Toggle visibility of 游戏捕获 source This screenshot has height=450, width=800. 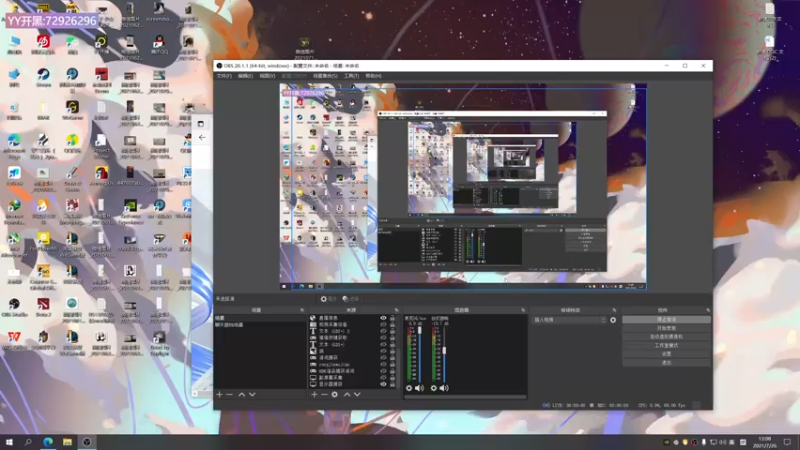(x=383, y=358)
